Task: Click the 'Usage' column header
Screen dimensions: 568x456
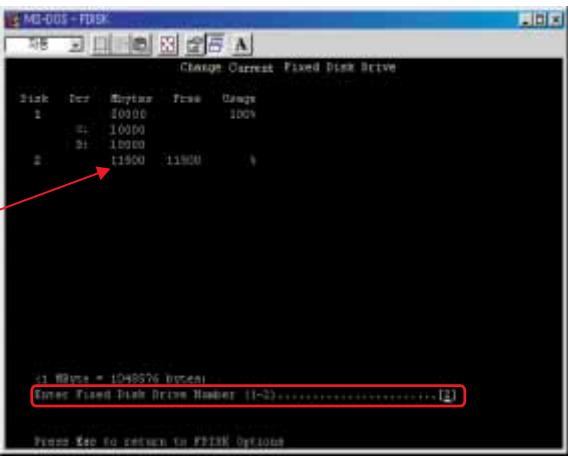Action: tap(239, 99)
